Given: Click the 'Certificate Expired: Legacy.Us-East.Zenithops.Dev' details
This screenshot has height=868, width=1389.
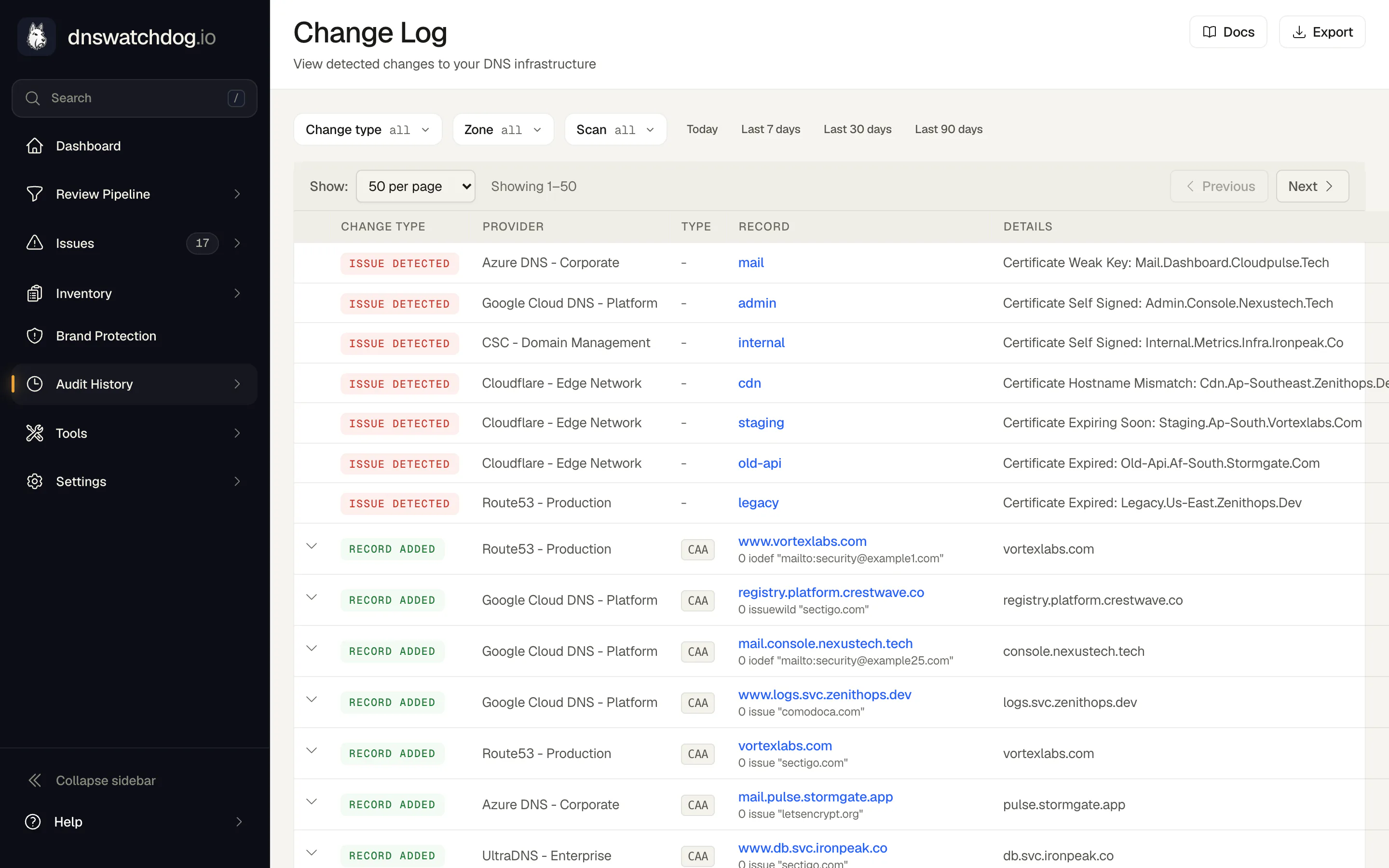Looking at the screenshot, I should click(x=1152, y=502).
